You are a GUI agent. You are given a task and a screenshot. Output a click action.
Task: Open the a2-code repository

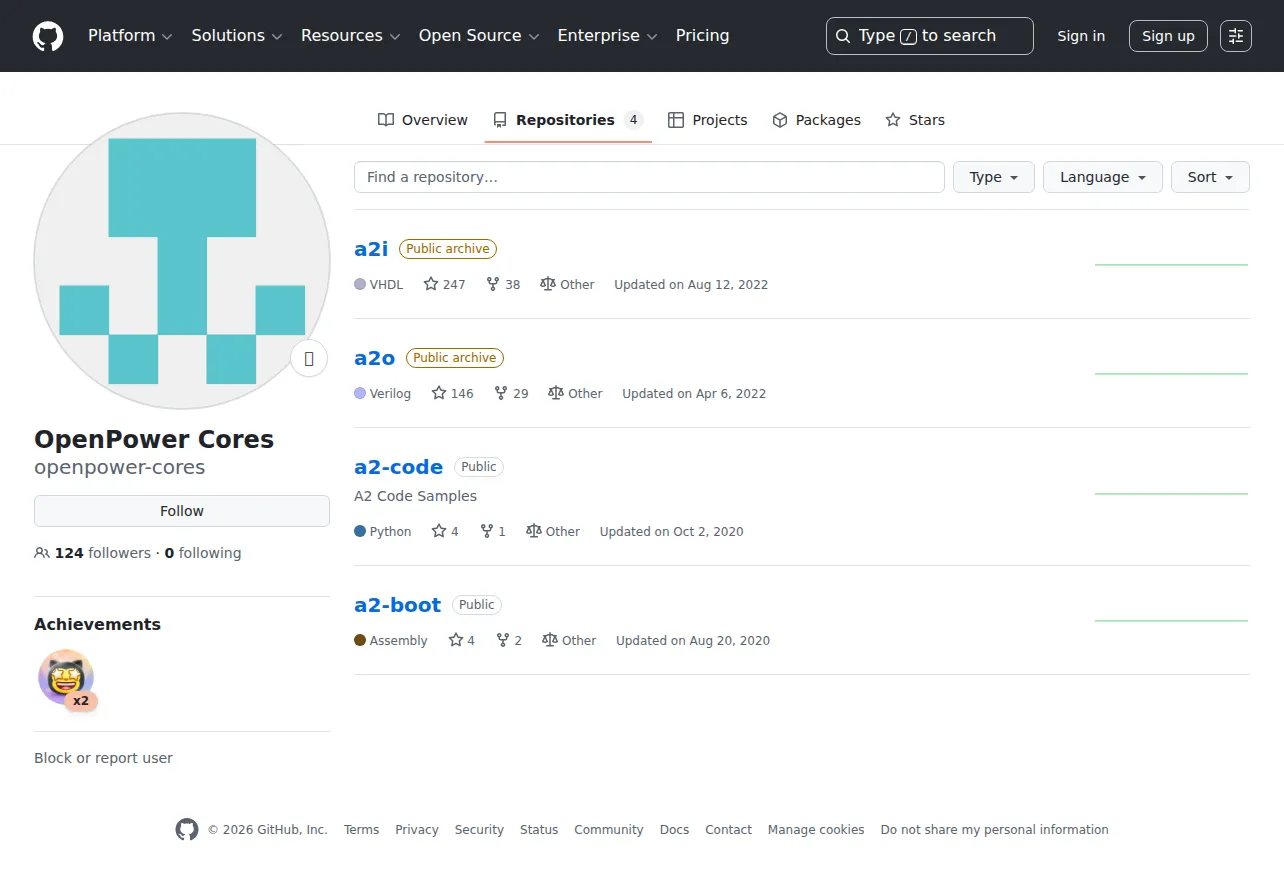399,467
